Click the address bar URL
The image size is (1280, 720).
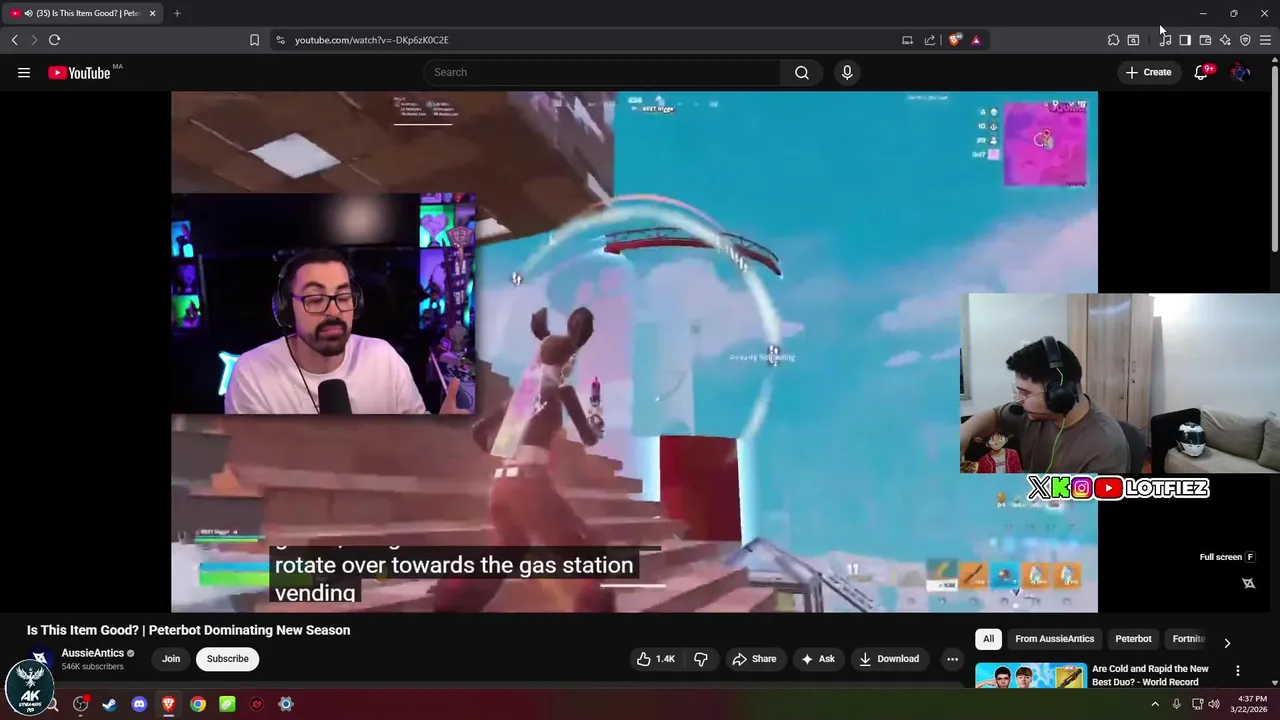tap(371, 40)
